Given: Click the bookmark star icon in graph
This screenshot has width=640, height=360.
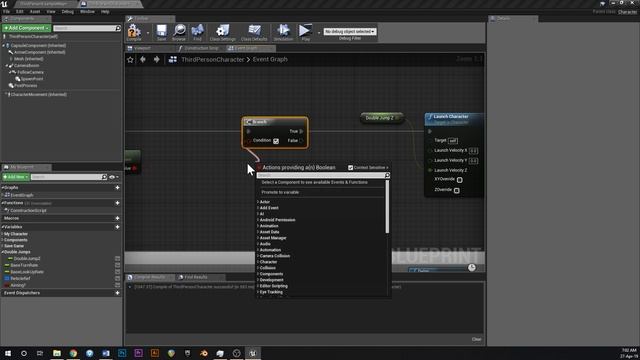Looking at the screenshot, I should click(130, 60).
